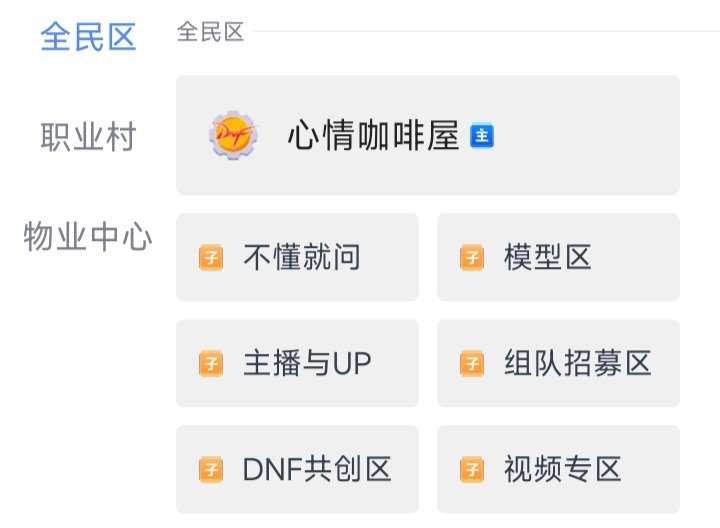Click the orange 子 badge of 不懂就问

[211, 258]
